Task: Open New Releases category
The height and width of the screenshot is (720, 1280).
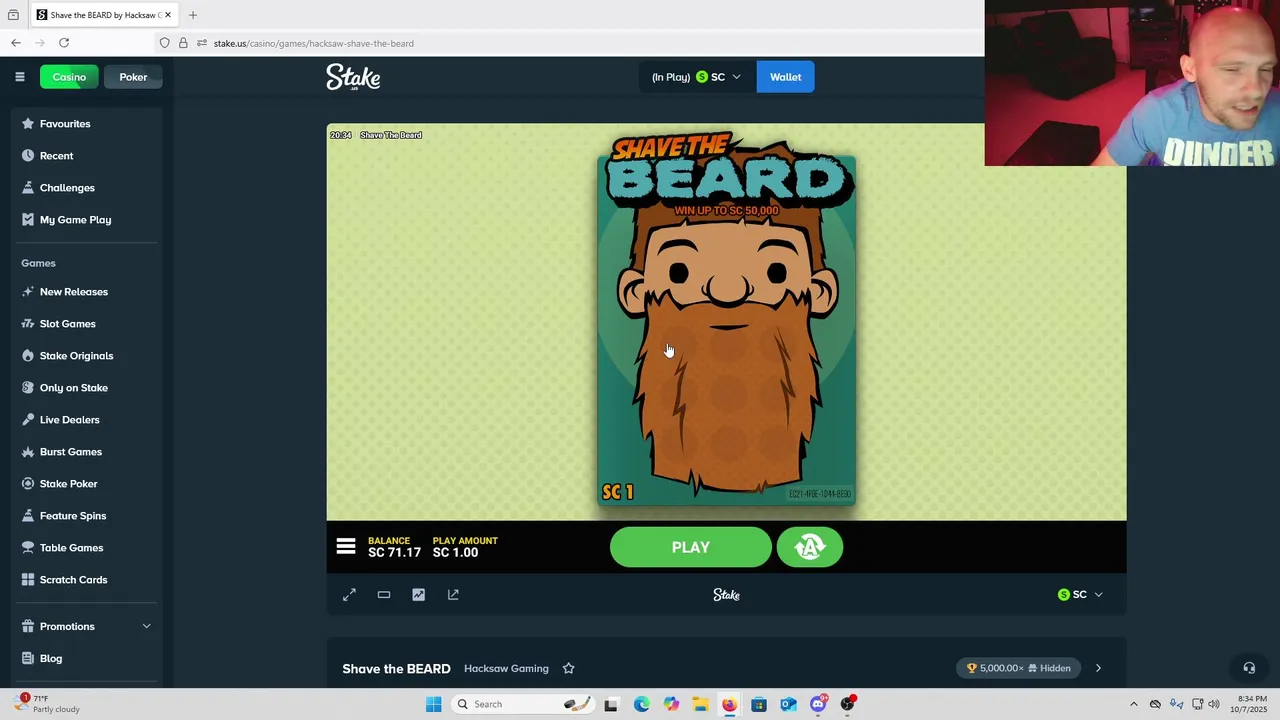Action: [86, 292]
